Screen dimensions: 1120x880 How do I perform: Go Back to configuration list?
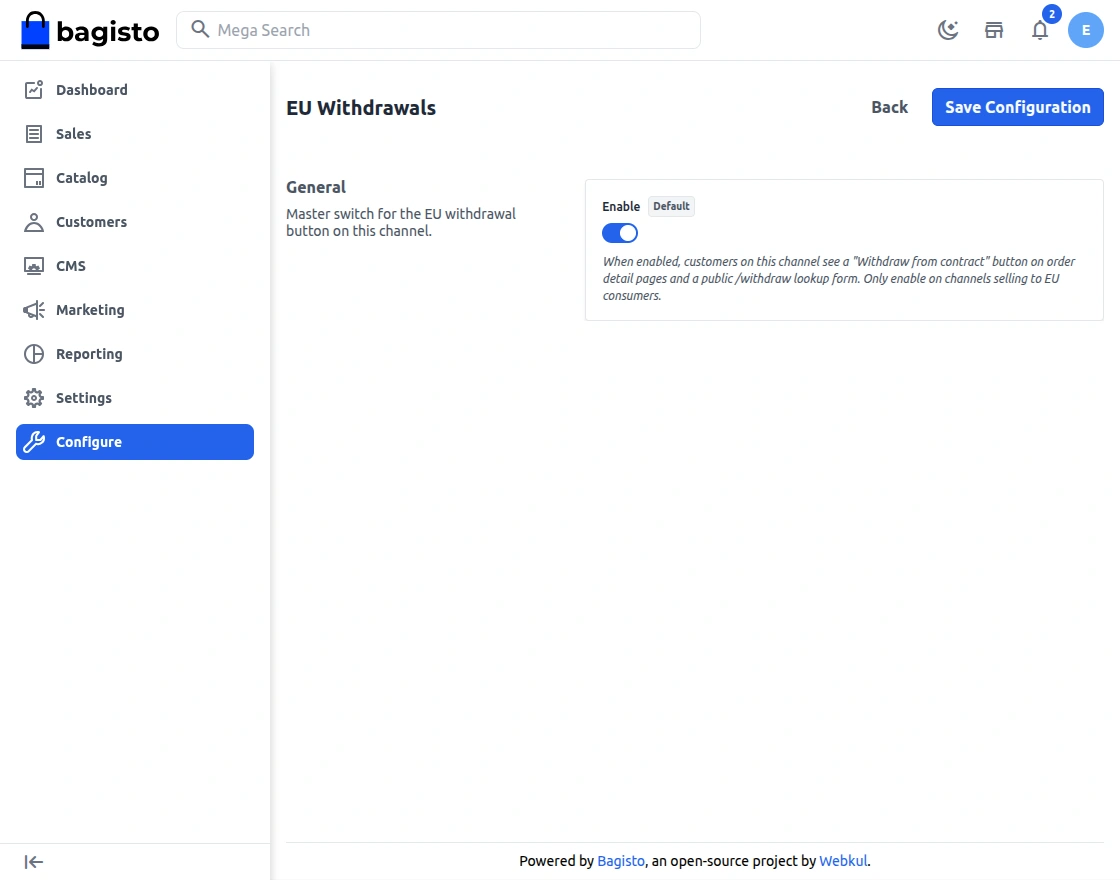(889, 107)
